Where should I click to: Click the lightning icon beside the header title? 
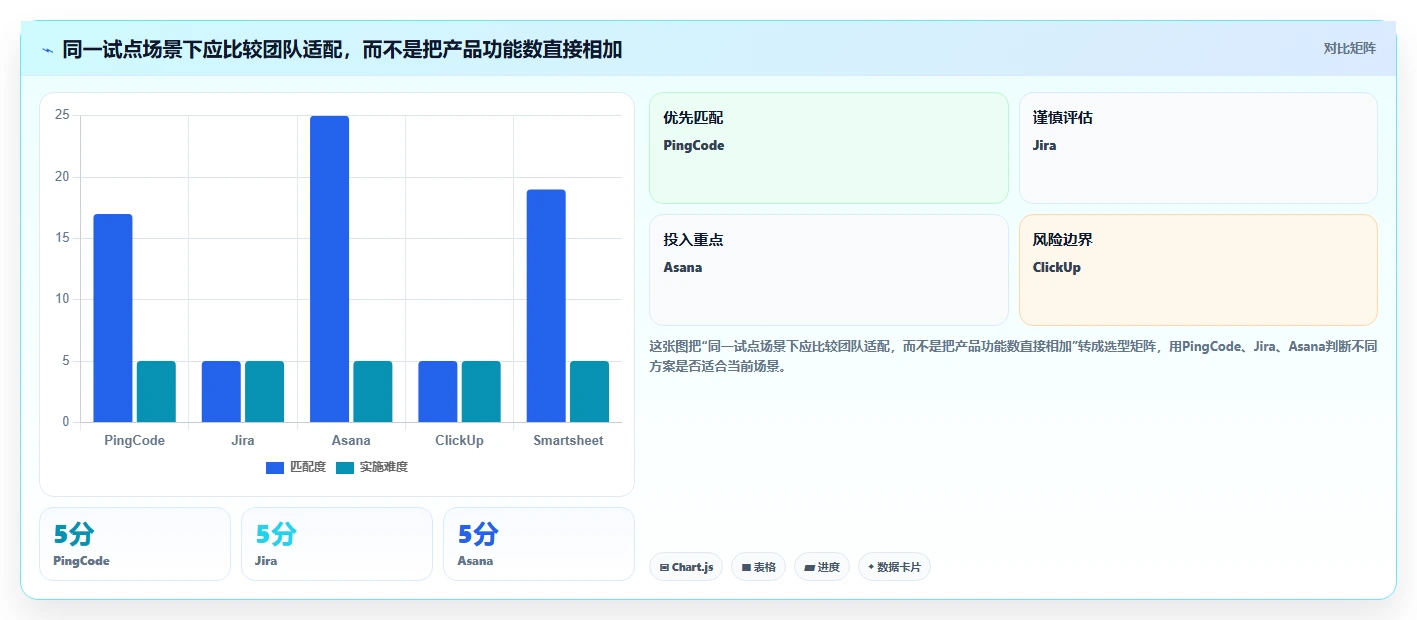coord(48,50)
